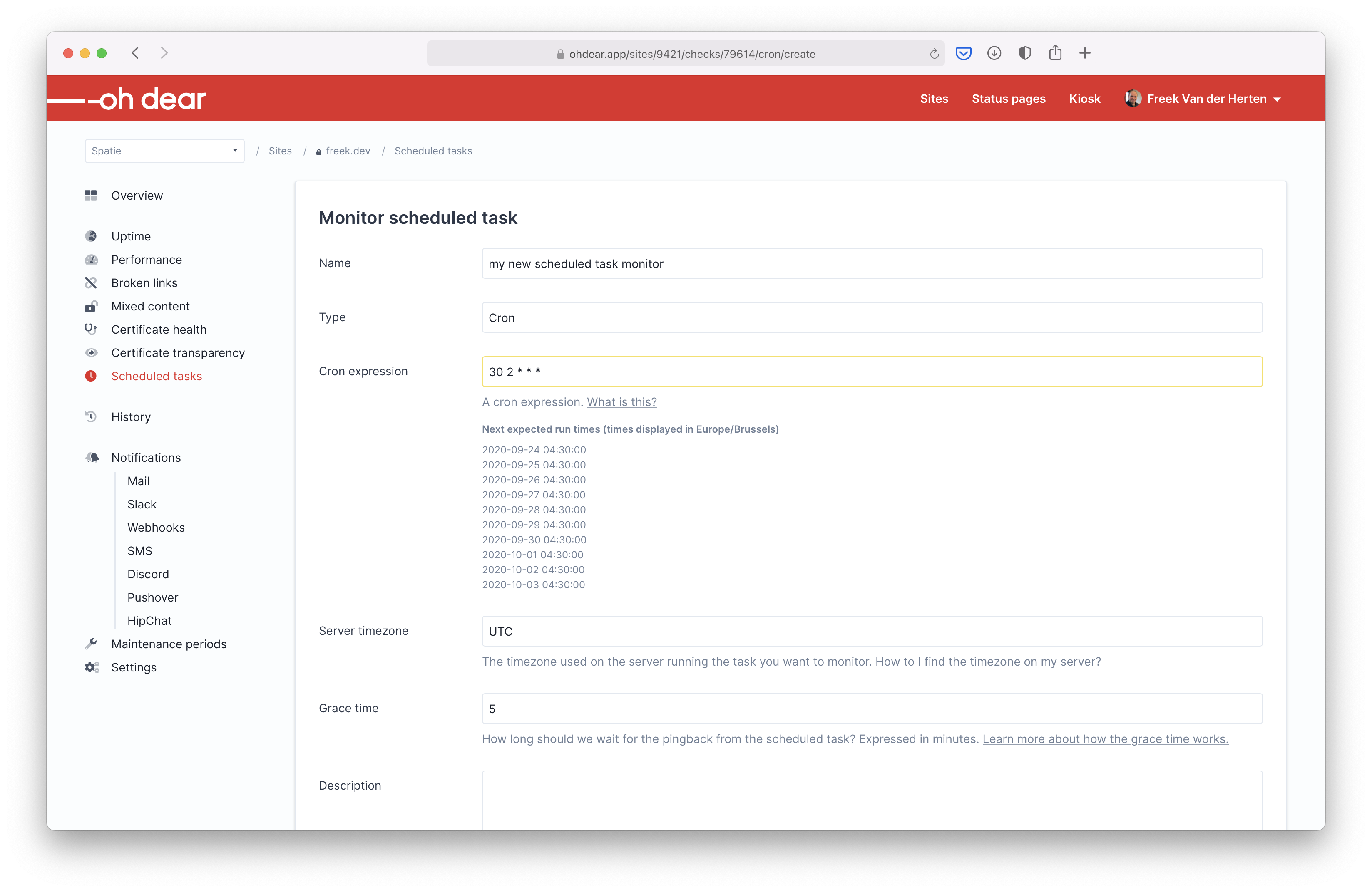1372x892 pixels.
Task: Reload the page via refresh icon
Action: [x=934, y=54]
